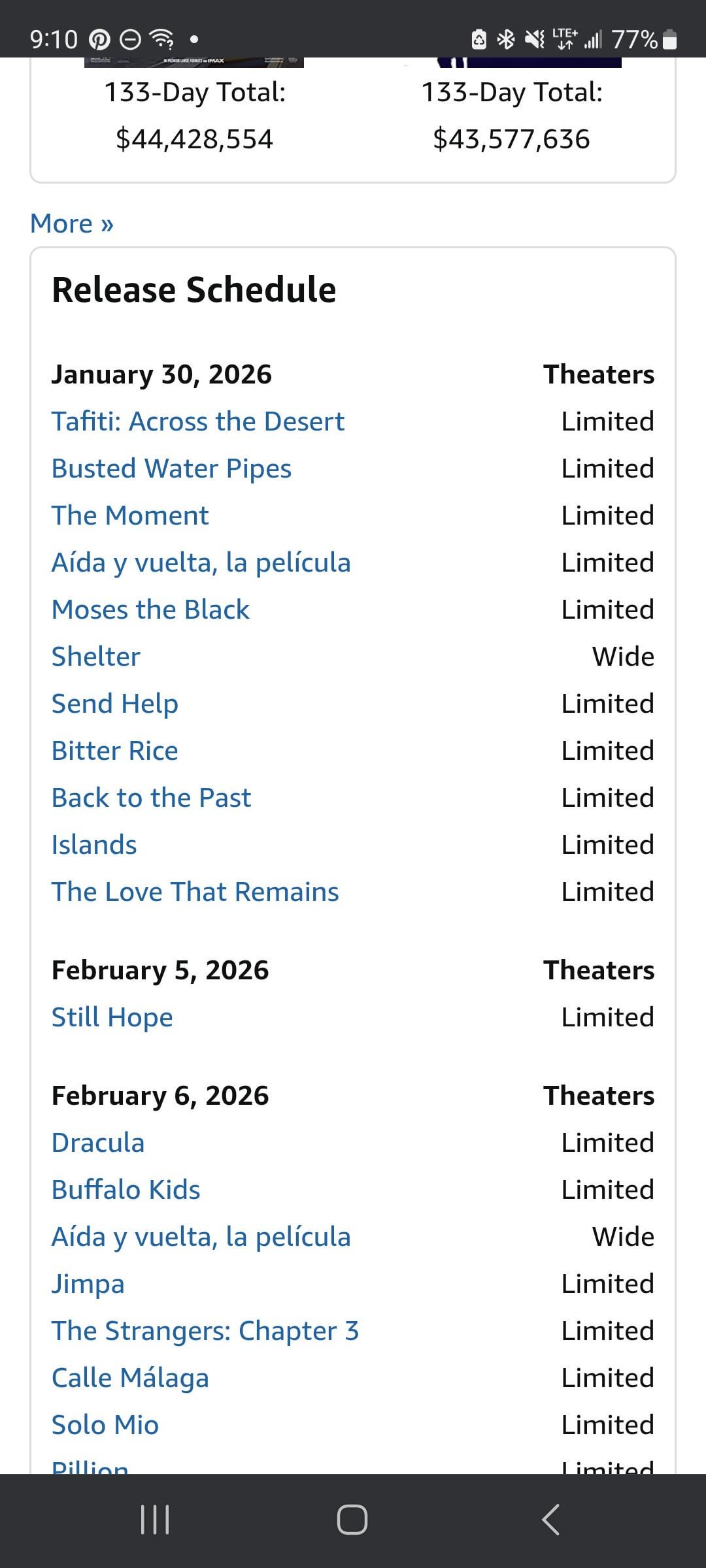Tap the Android home button icon
This screenshot has height=1568, width=706.
point(352,1520)
